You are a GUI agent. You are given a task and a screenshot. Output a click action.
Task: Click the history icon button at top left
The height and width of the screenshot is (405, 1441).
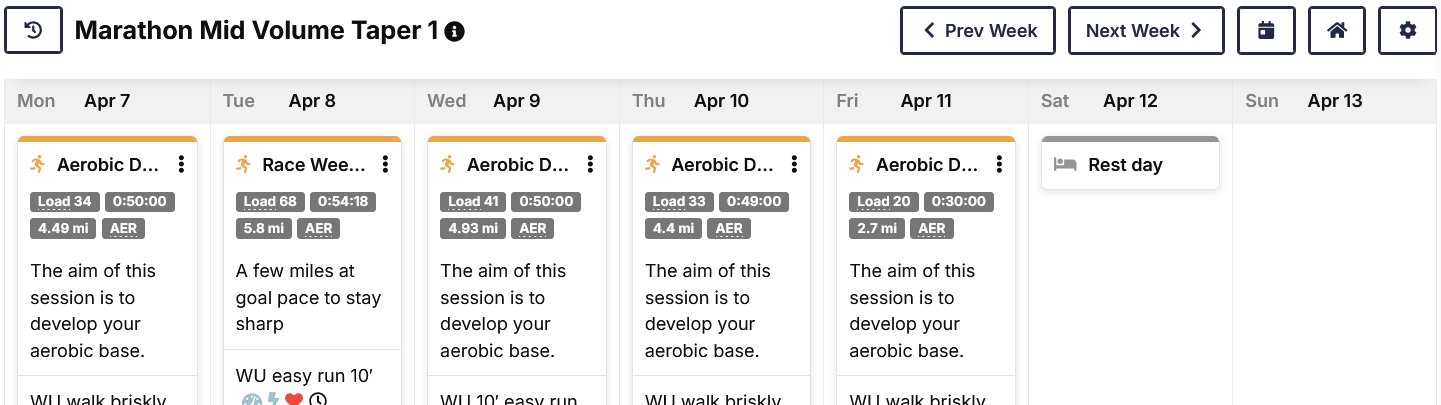coord(33,31)
